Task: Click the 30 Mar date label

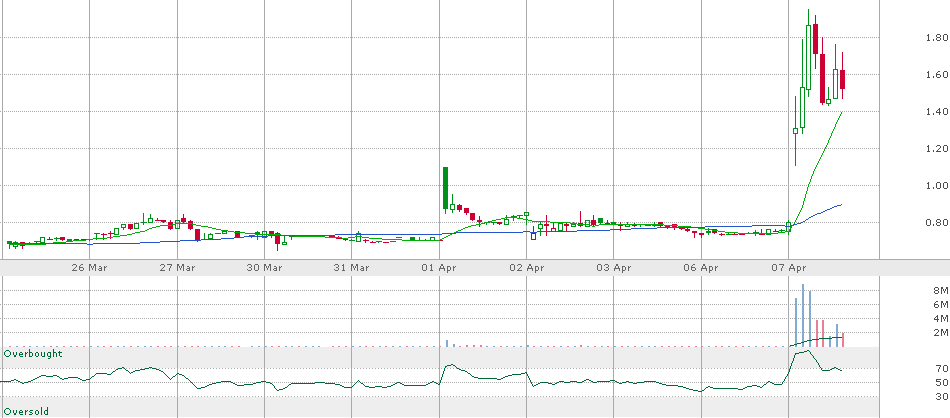Action: 264,267
